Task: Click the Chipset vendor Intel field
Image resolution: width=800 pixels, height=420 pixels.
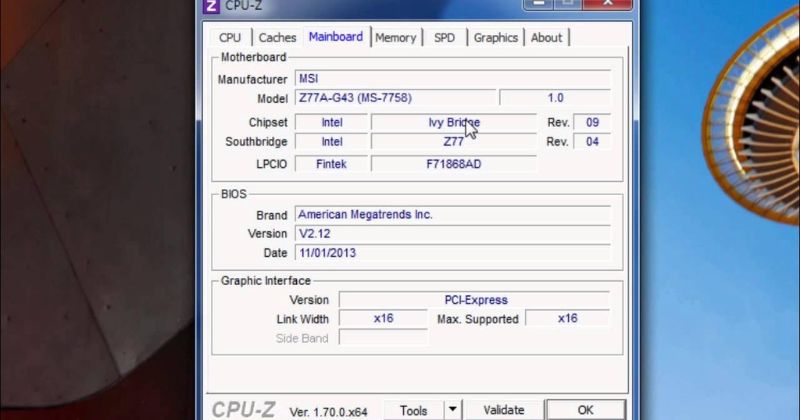Action: pyautogui.click(x=332, y=122)
